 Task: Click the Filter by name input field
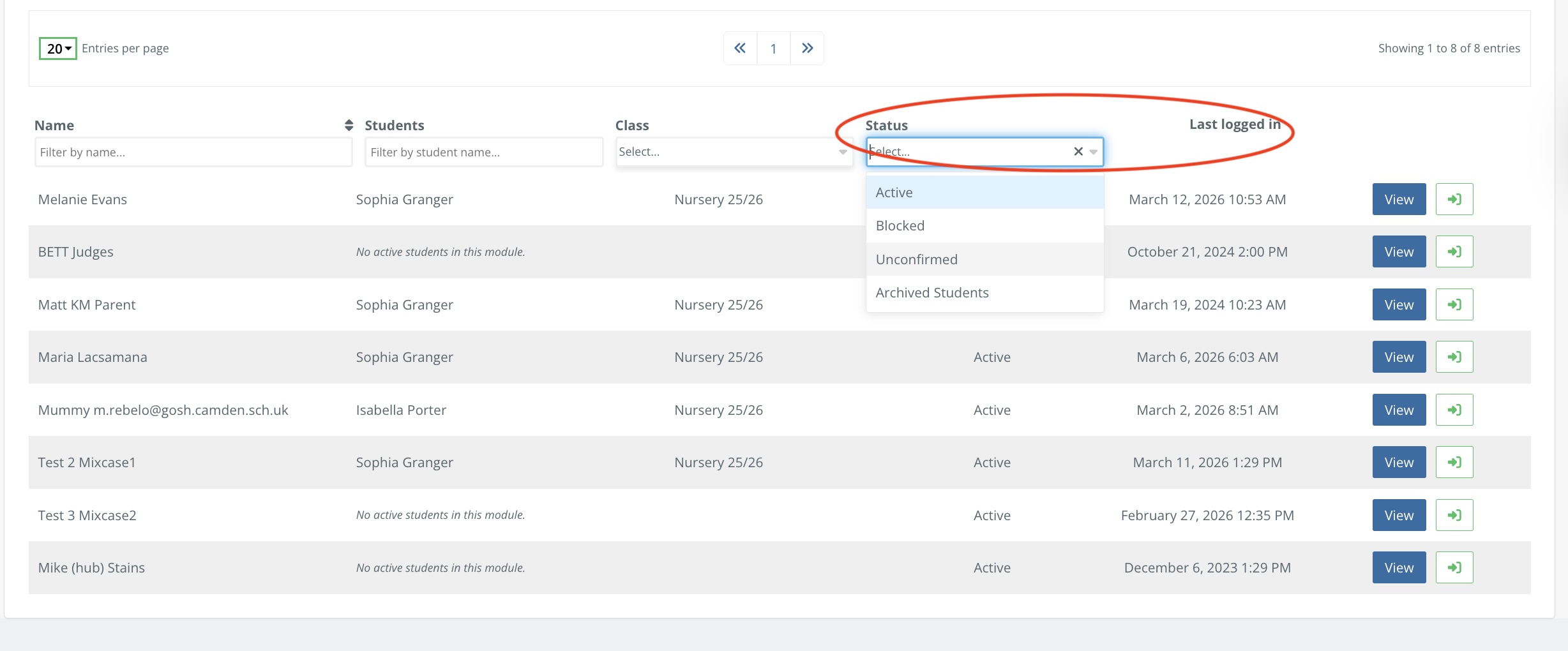[x=193, y=152]
